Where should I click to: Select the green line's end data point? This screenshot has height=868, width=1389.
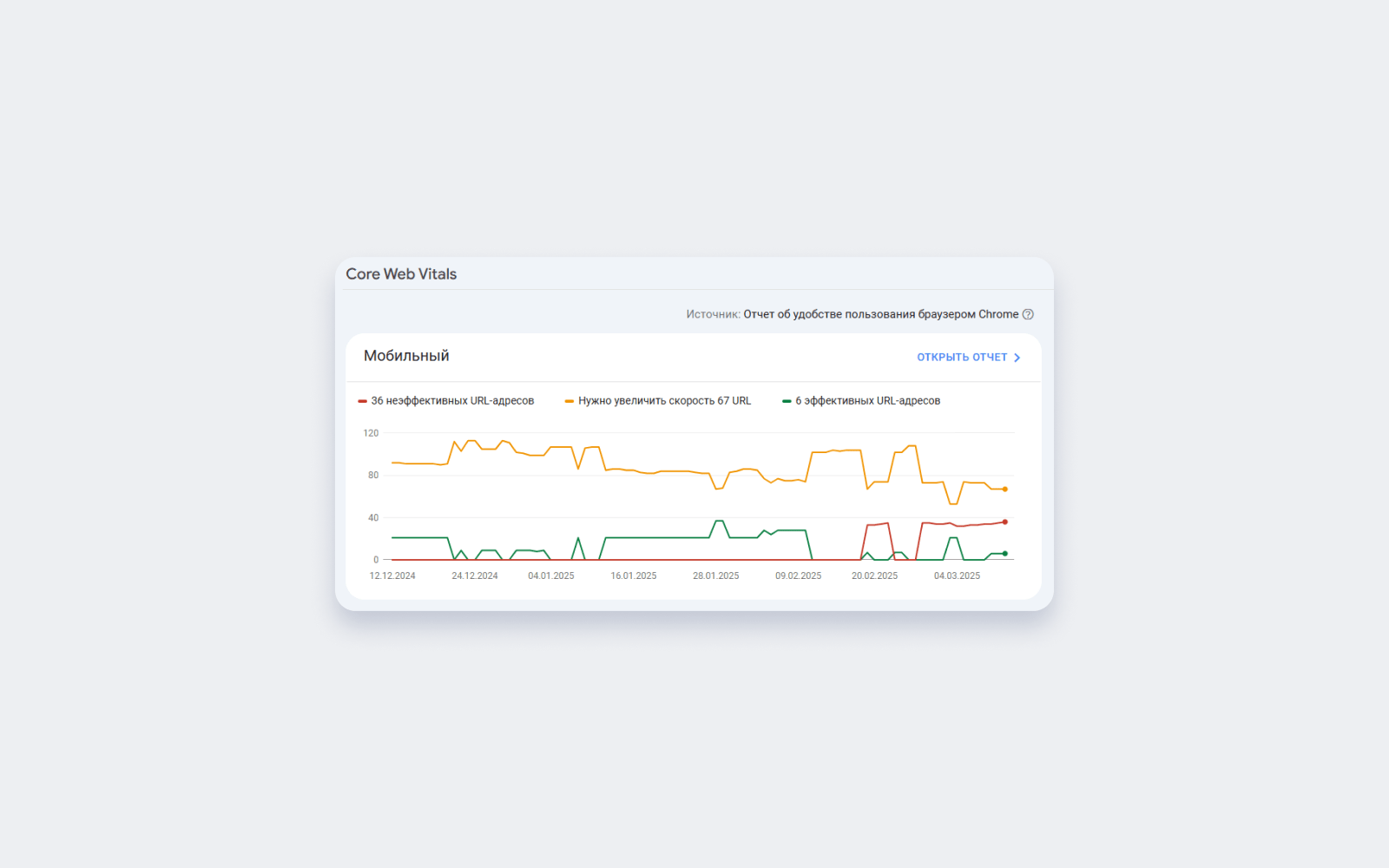click(x=1005, y=553)
